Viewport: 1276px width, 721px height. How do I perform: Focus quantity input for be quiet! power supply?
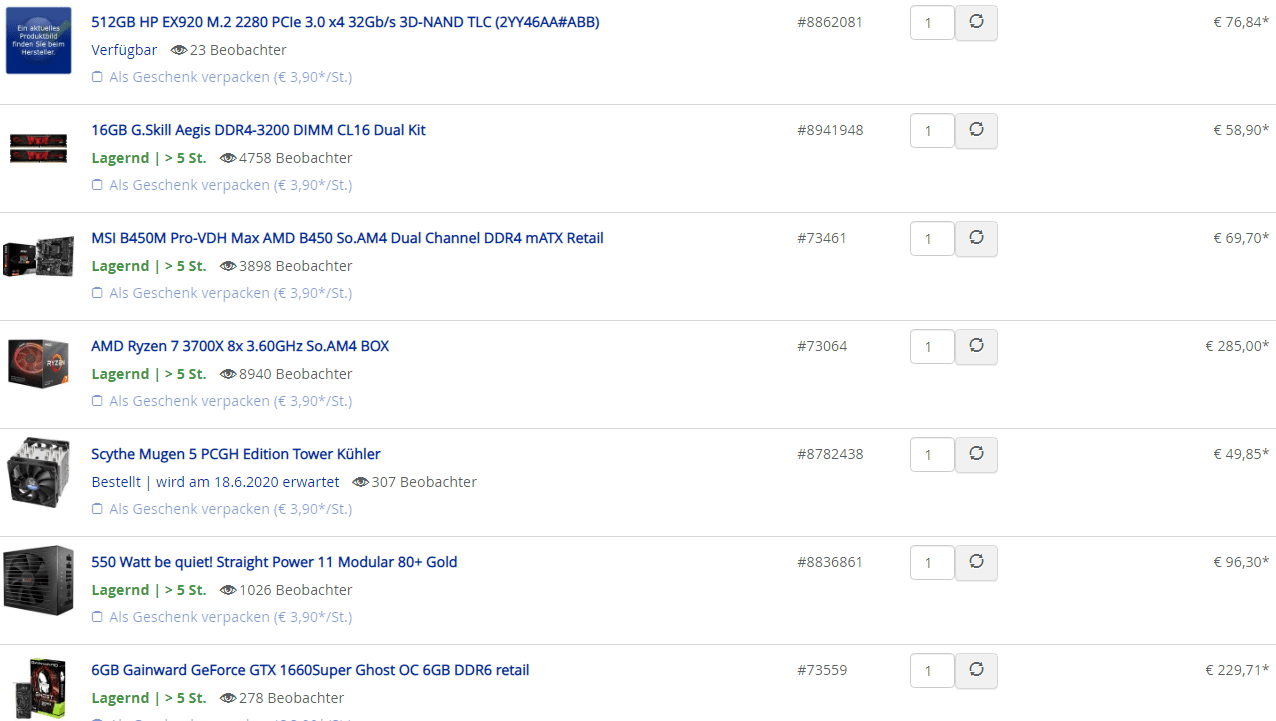coord(931,563)
